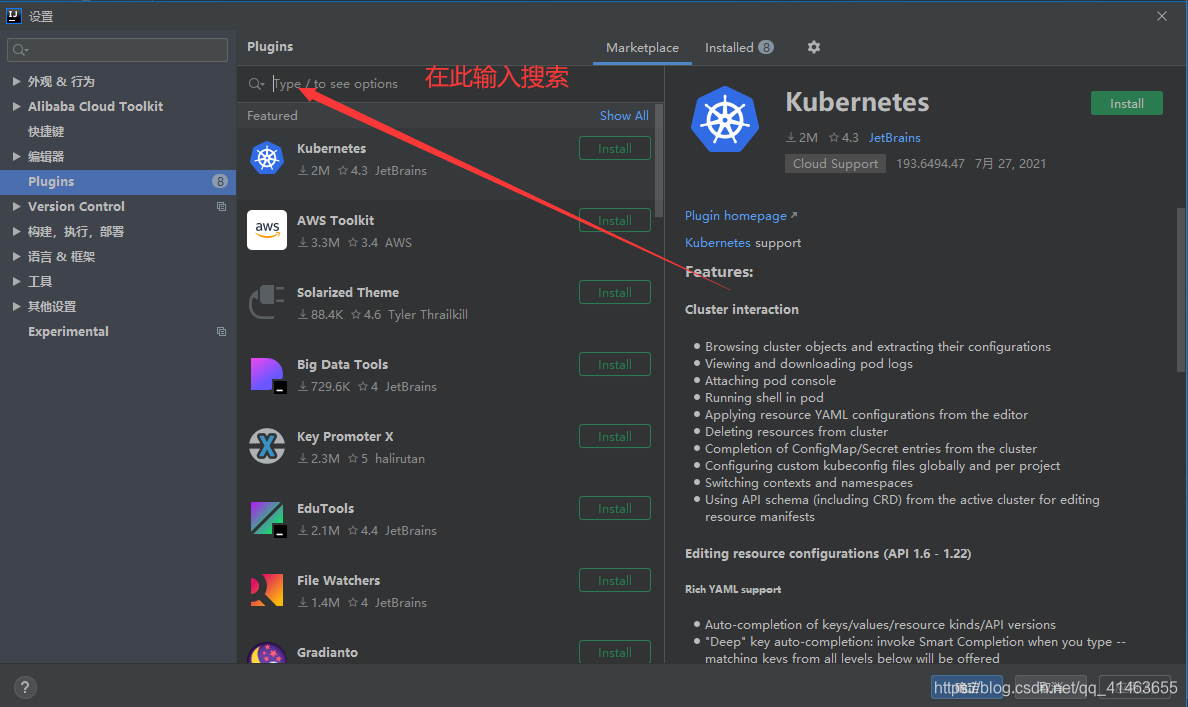Click the help question mark button
This screenshot has width=1188, height=707.
click(x=25, y=687)
